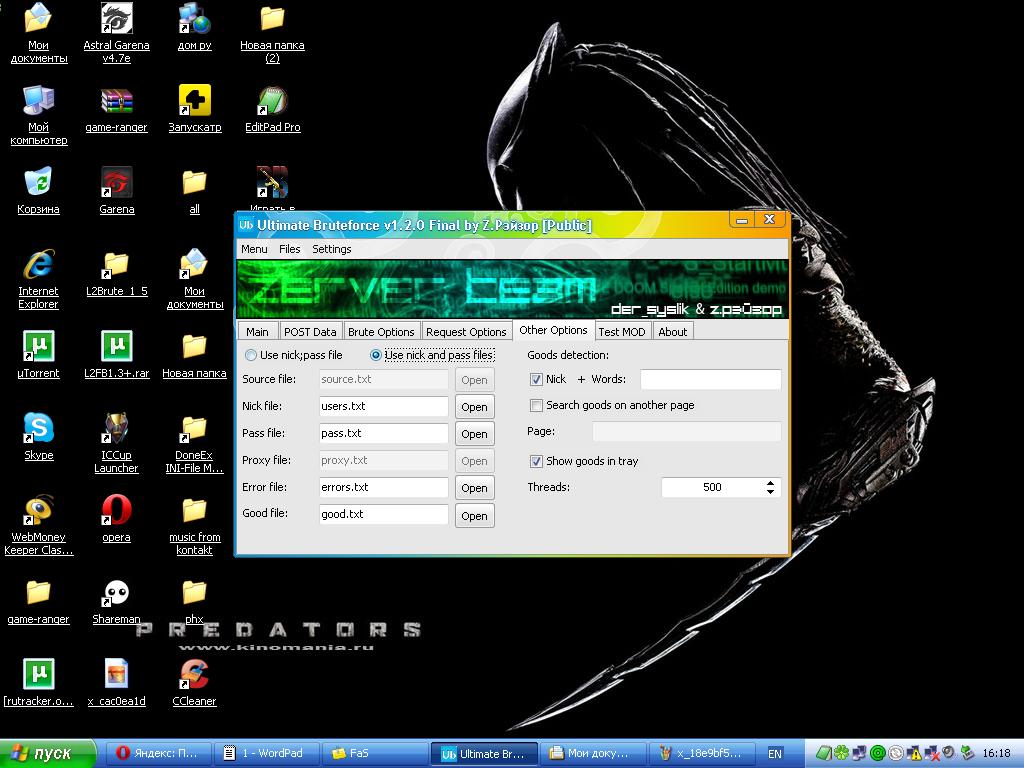The image size is (1024, 768).
Task: Decrease Threads value with down arrow
Action: point(771,492)
